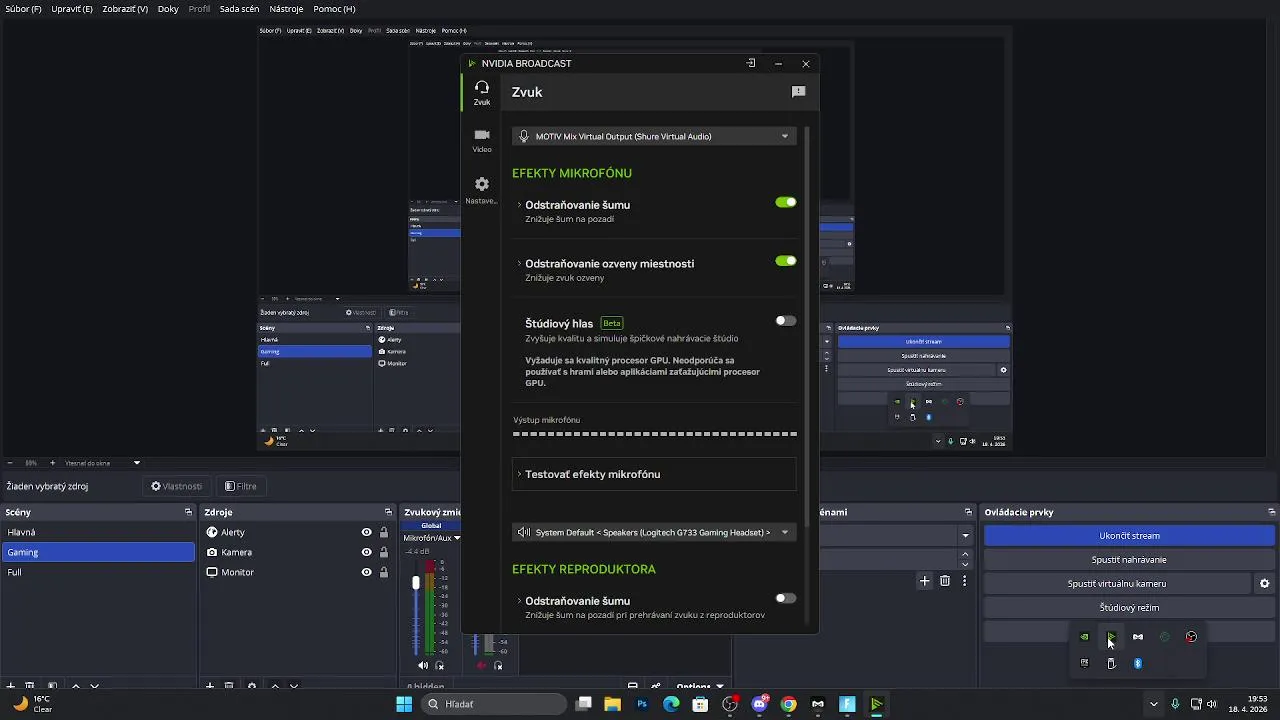This screenshot has width=1280, height=720.
Task: Click the feedback icon next to Zvuk heading
Action: (798, 92)
